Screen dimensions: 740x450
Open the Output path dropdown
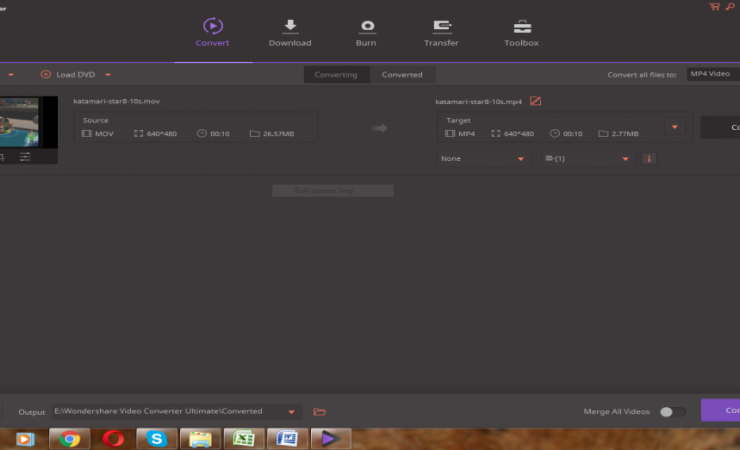(176, 411)
